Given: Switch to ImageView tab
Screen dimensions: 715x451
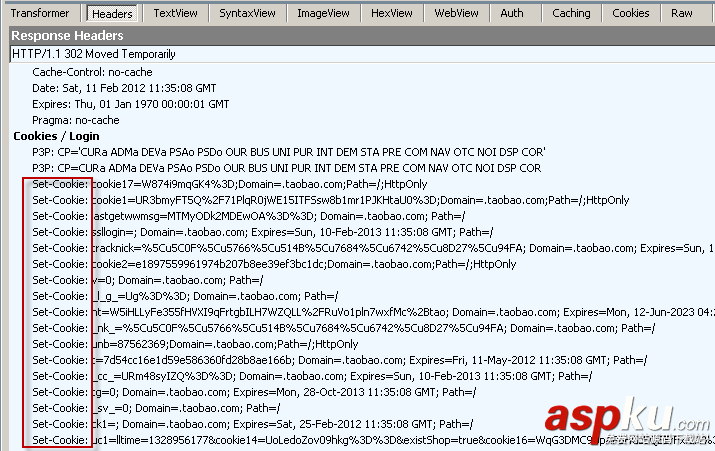Looking at the screenshot, I should (x=323, y=13).
